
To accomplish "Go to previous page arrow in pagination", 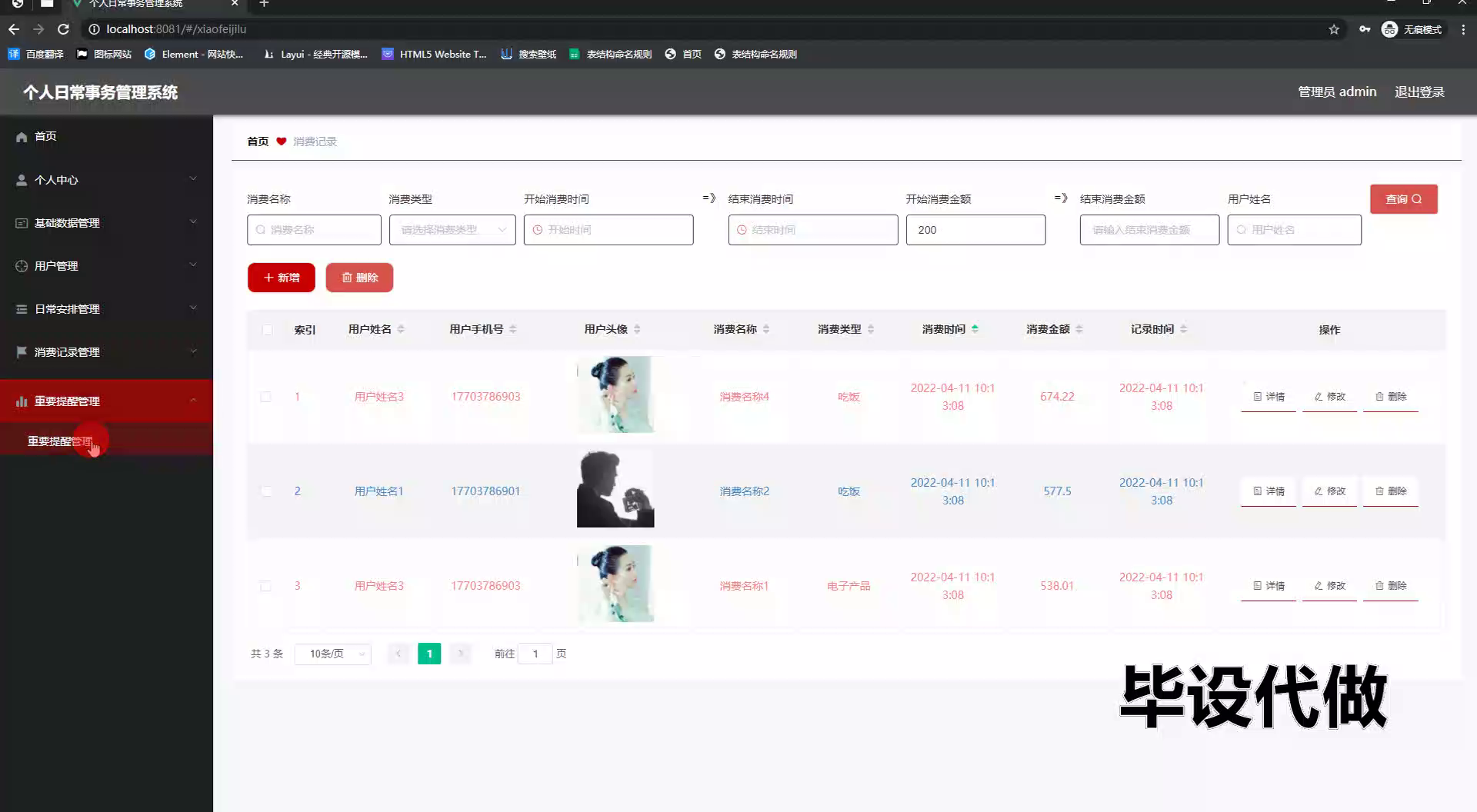I will 398,654.
